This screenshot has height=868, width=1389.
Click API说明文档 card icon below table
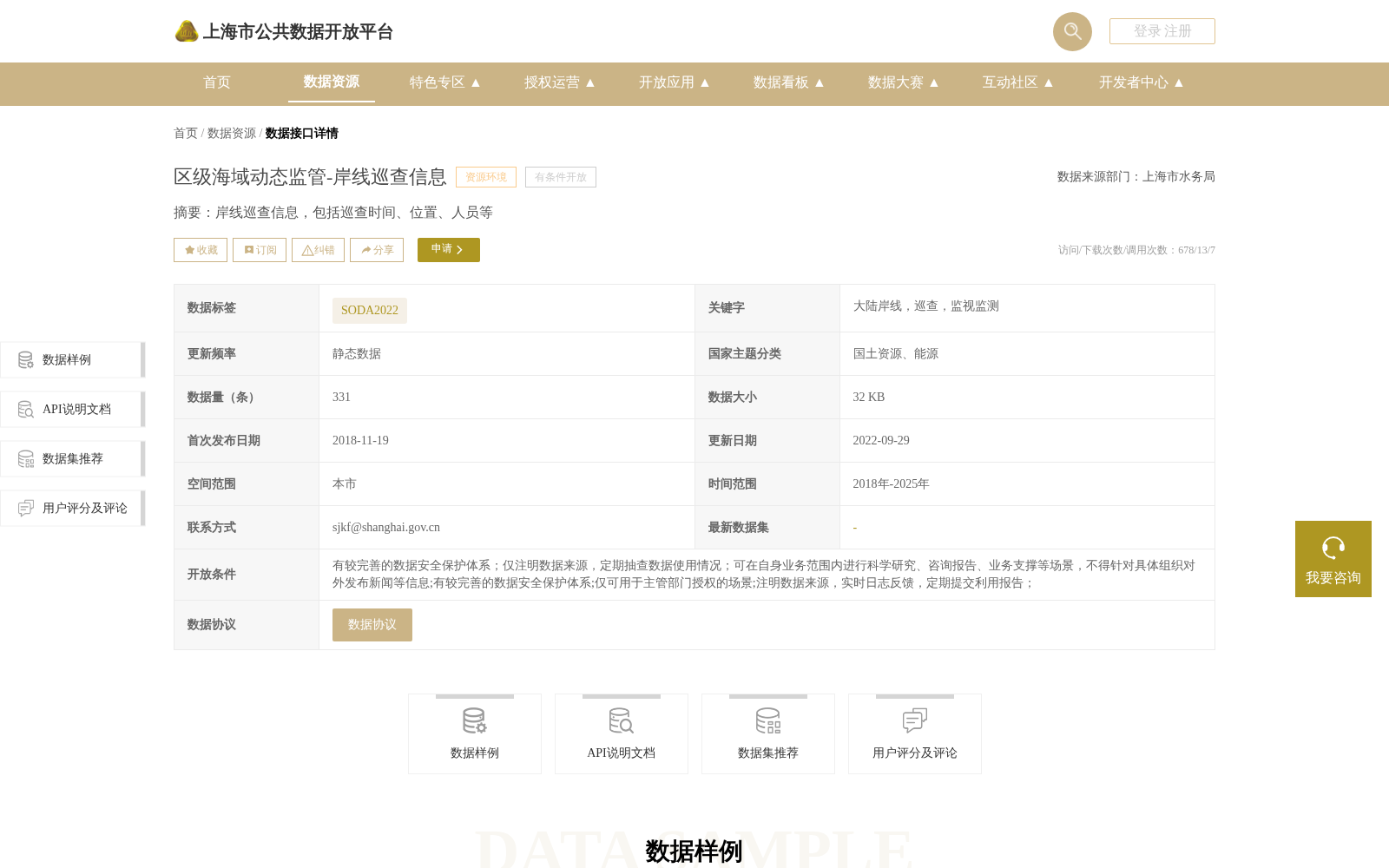622,720
